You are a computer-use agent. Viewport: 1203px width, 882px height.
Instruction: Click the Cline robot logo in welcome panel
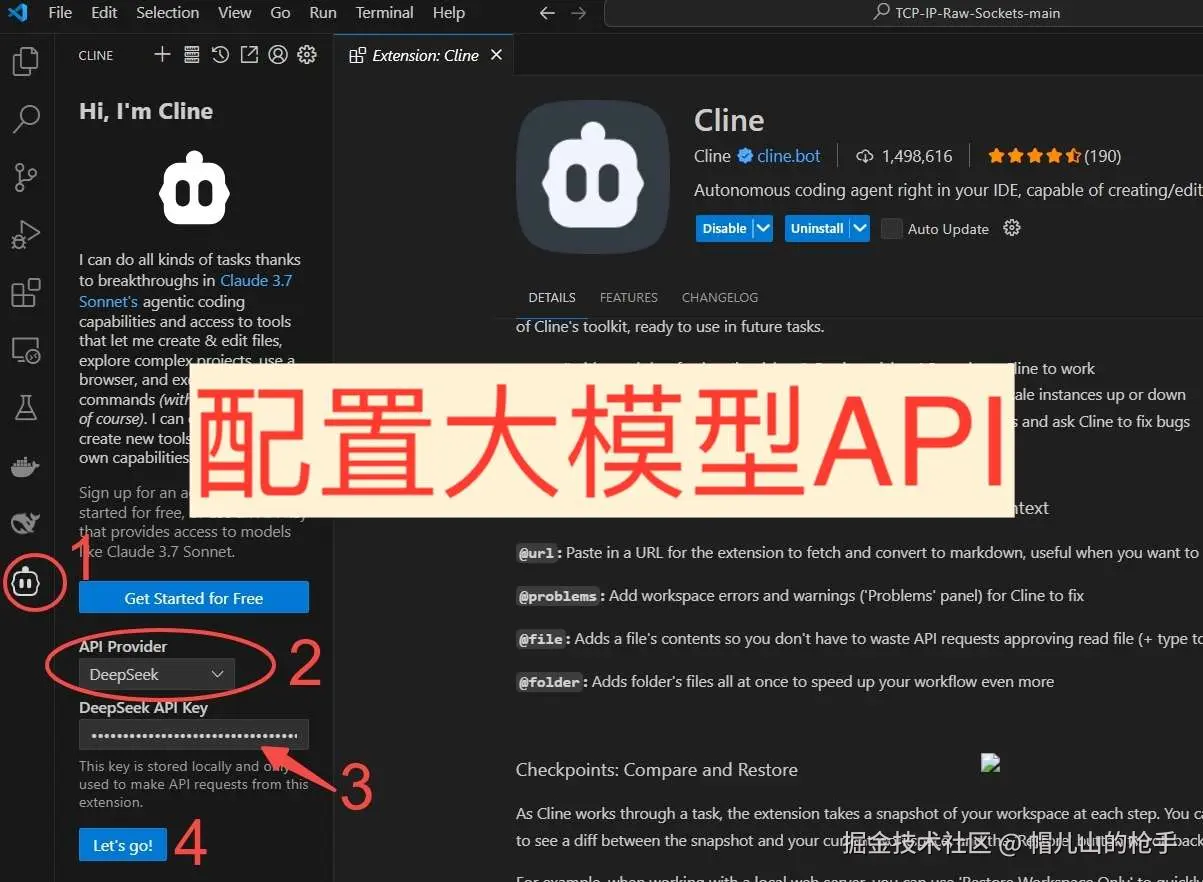[195, 188]
